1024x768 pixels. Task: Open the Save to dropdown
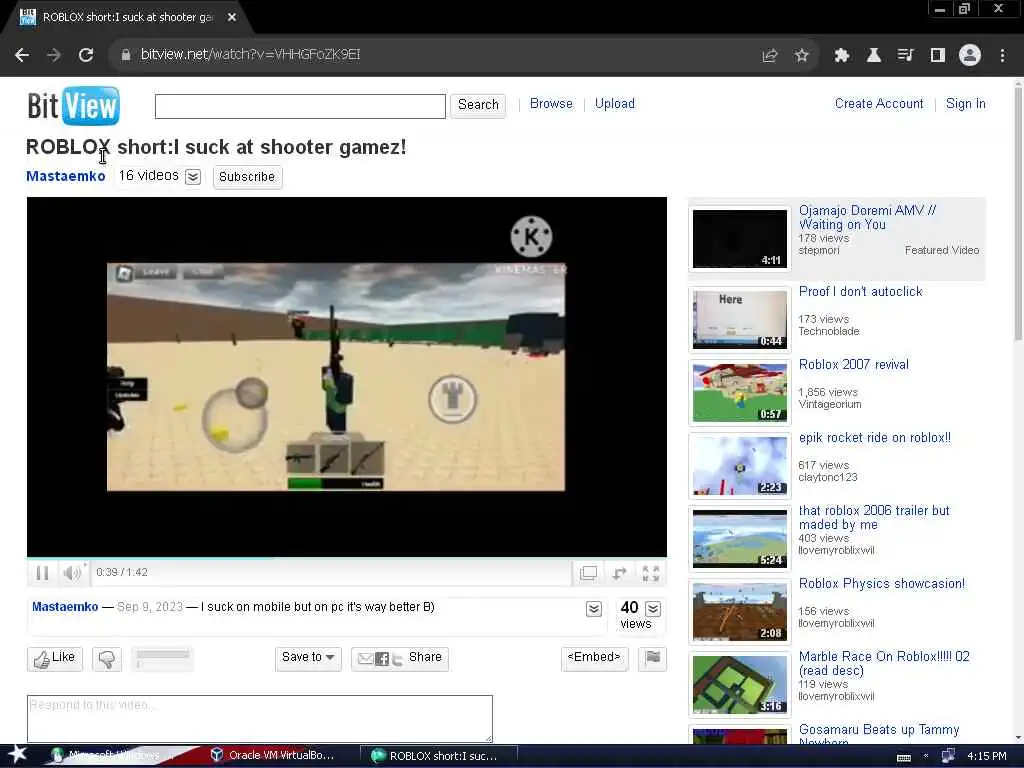pos(308,658)
